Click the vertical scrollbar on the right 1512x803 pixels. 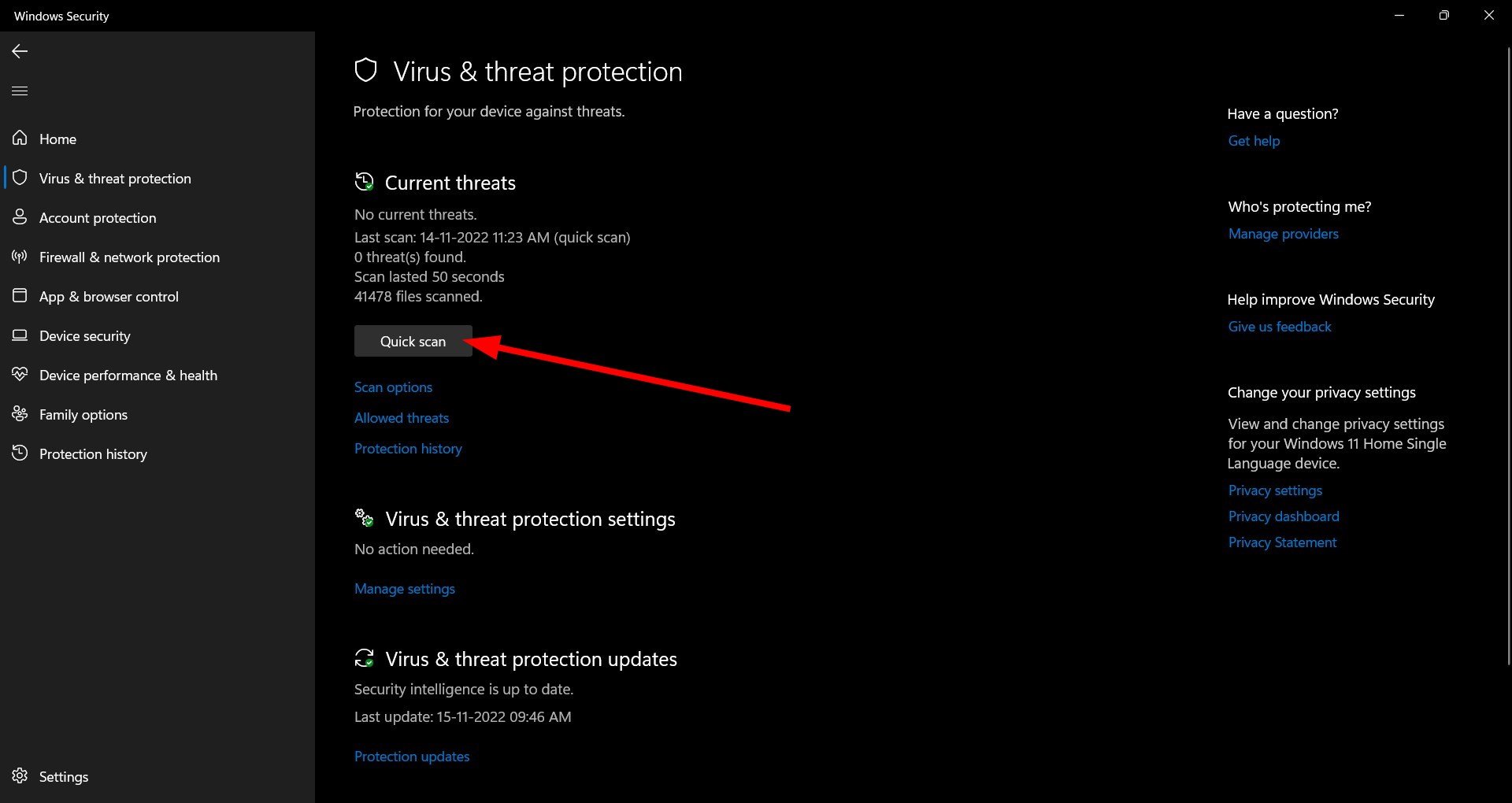[x=1508, y=354]
